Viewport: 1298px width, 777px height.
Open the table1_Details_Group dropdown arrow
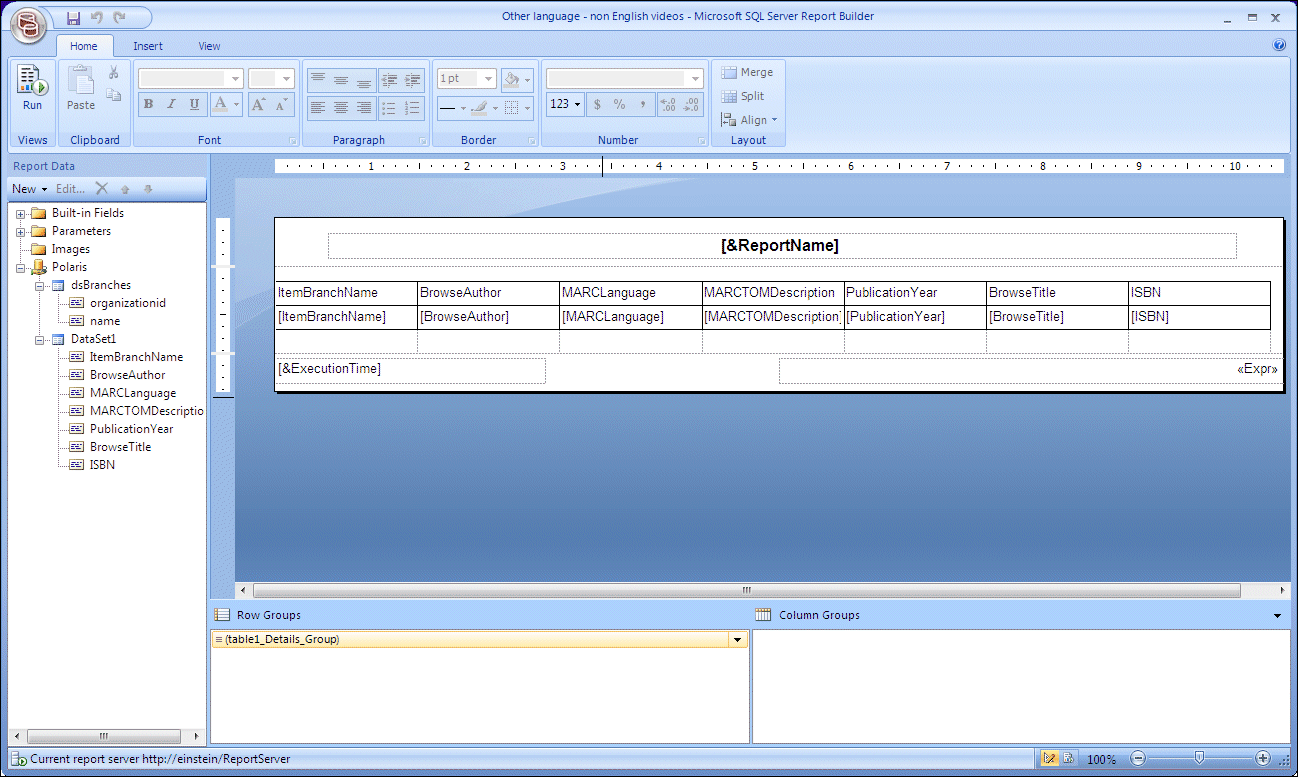tap(738, 640)
